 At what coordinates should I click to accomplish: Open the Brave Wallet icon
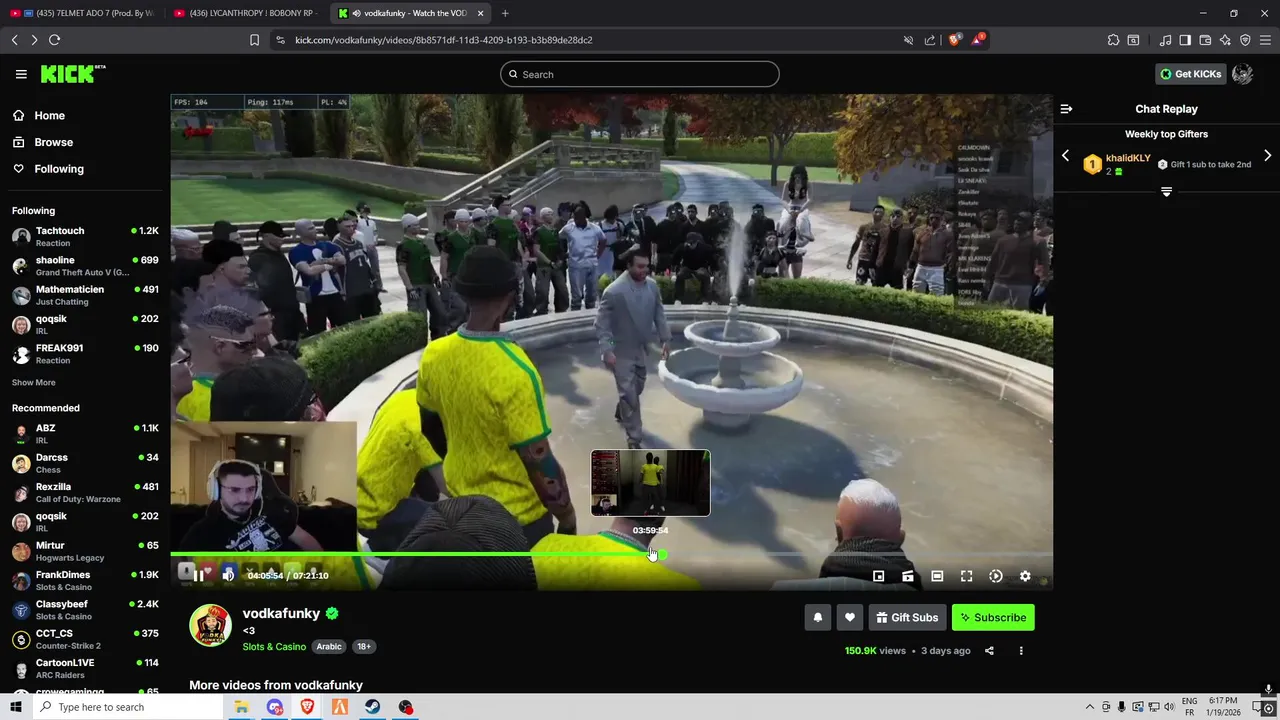[1205, 40]
